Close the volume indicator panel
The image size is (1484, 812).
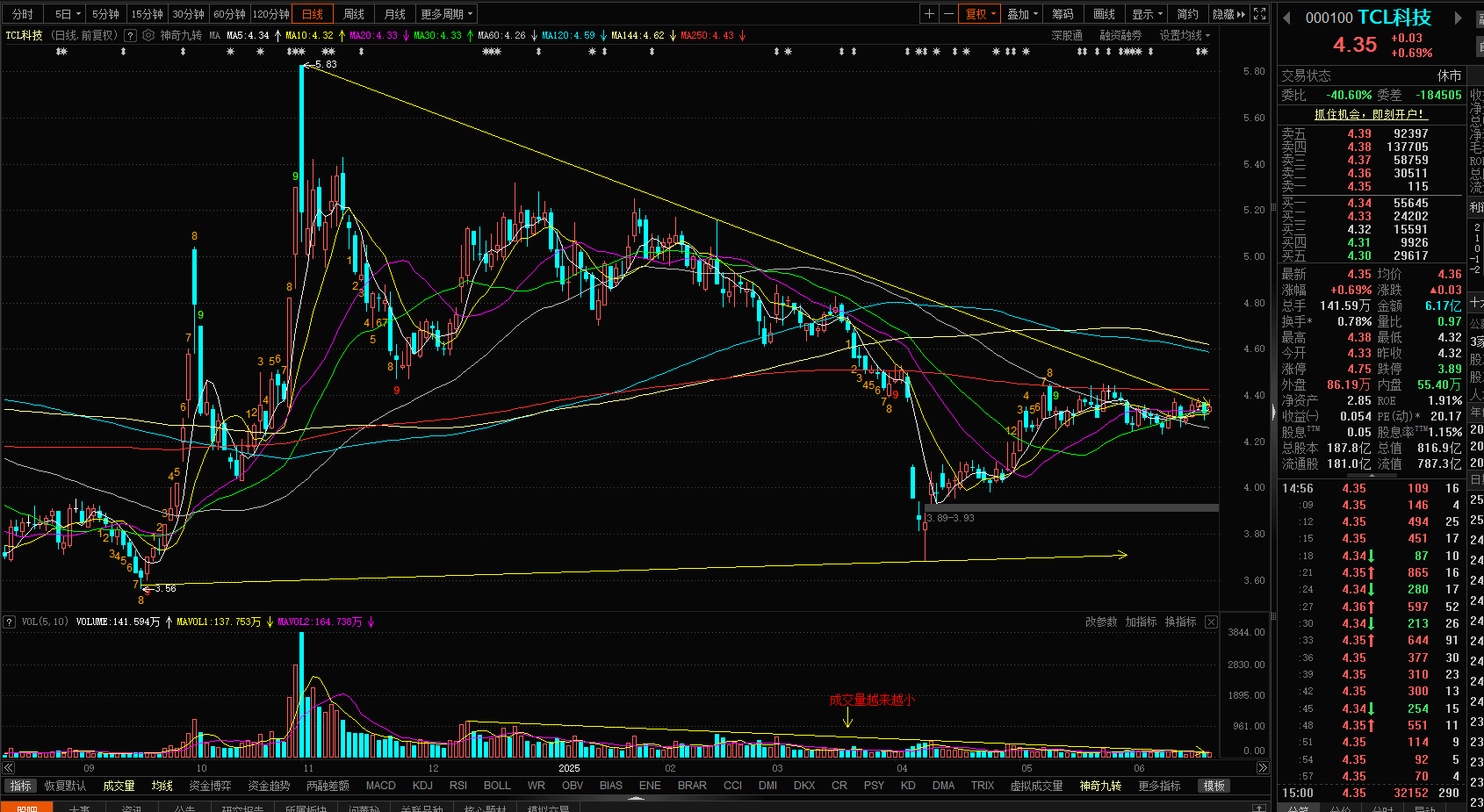click(x=1211, y=622)
